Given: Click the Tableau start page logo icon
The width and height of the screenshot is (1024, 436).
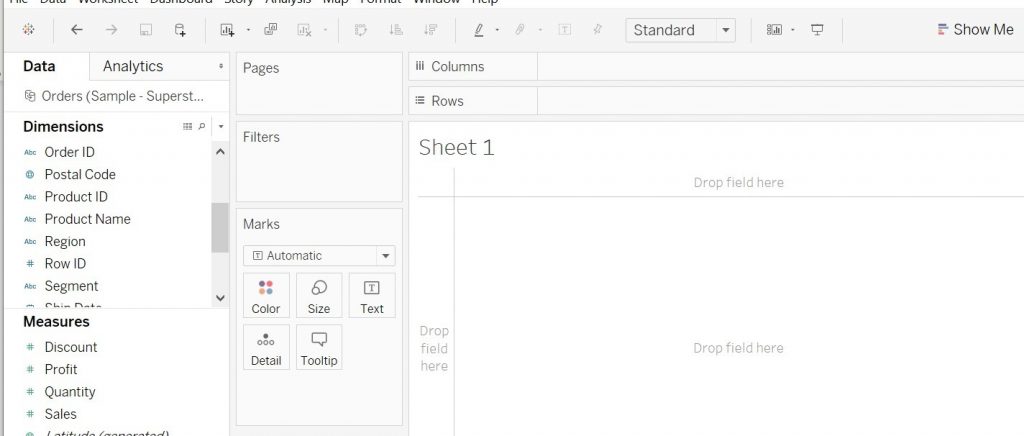Looking at the screenshot, I should point(29,29).
